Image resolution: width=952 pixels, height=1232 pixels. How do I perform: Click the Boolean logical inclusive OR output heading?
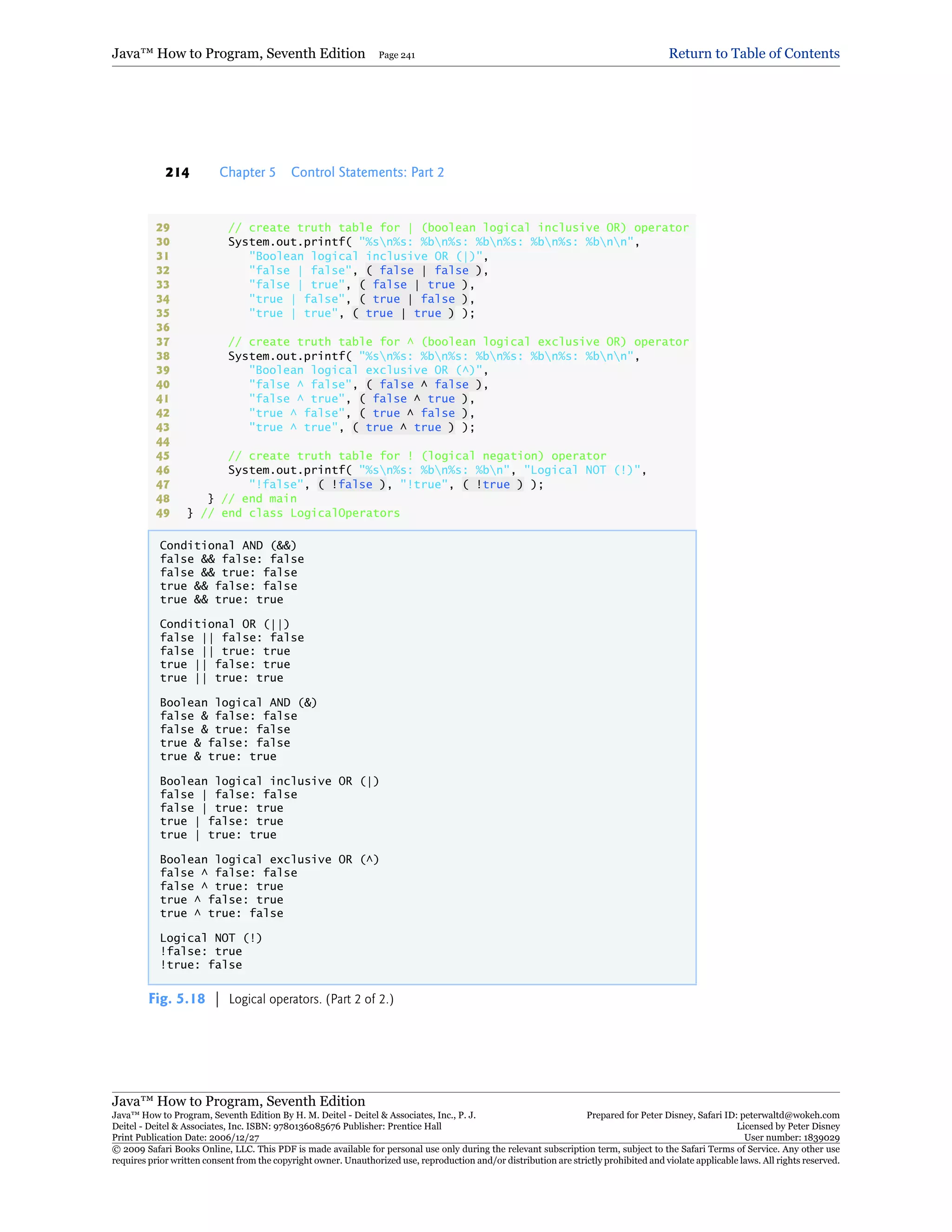click(x=269, y=781)
